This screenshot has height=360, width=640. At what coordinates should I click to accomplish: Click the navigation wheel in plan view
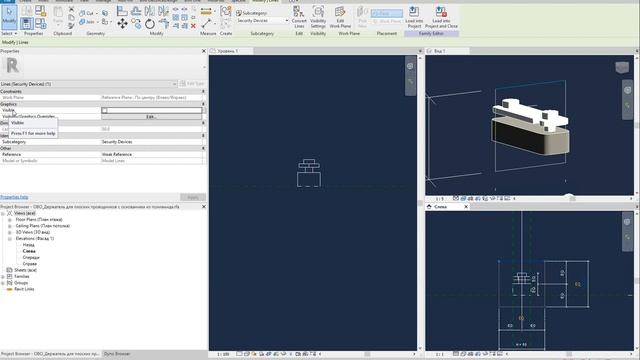(410, 66)
